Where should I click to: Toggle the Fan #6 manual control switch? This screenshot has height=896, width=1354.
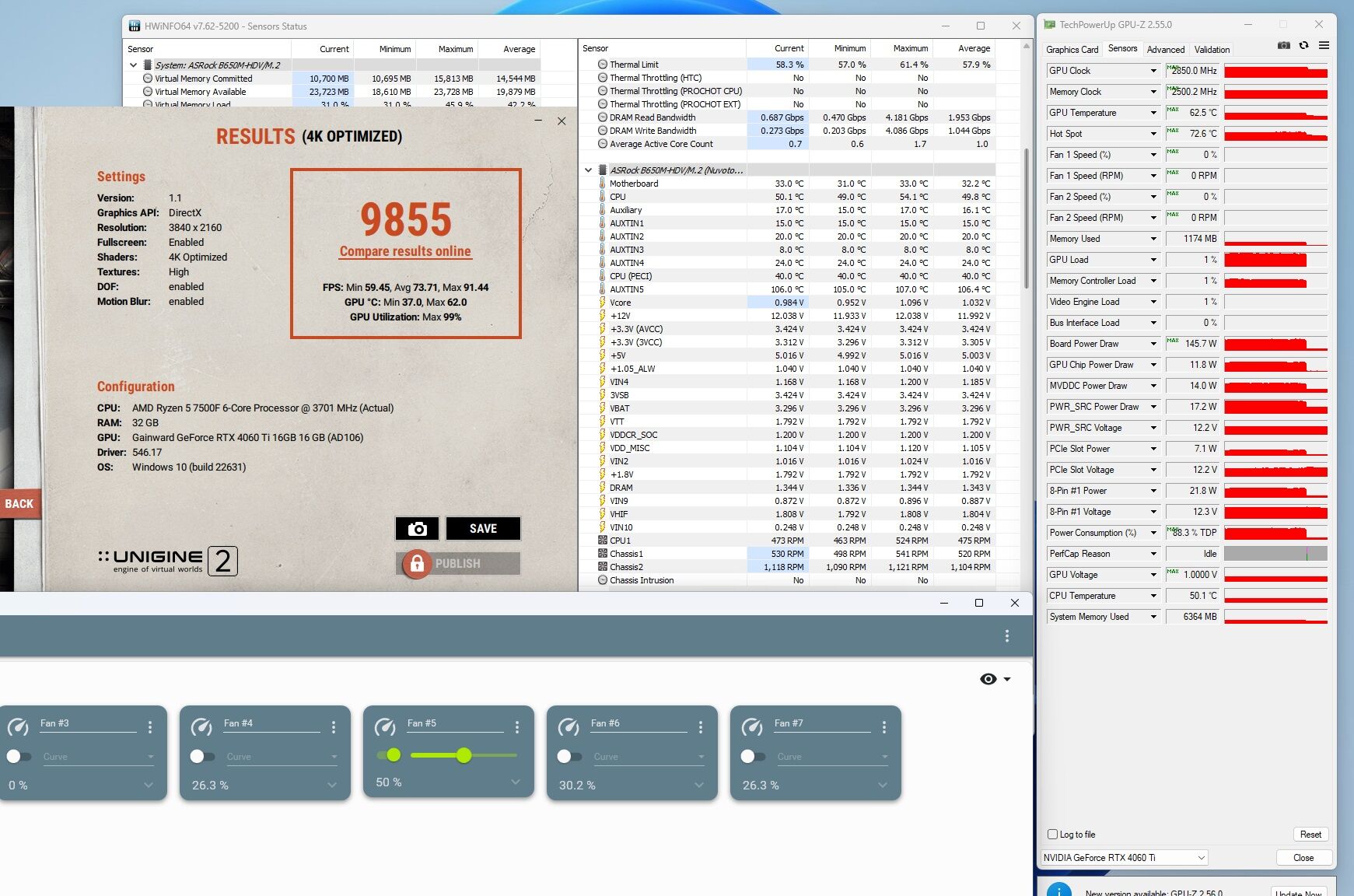pyautogui.click(x=569, y=756)
